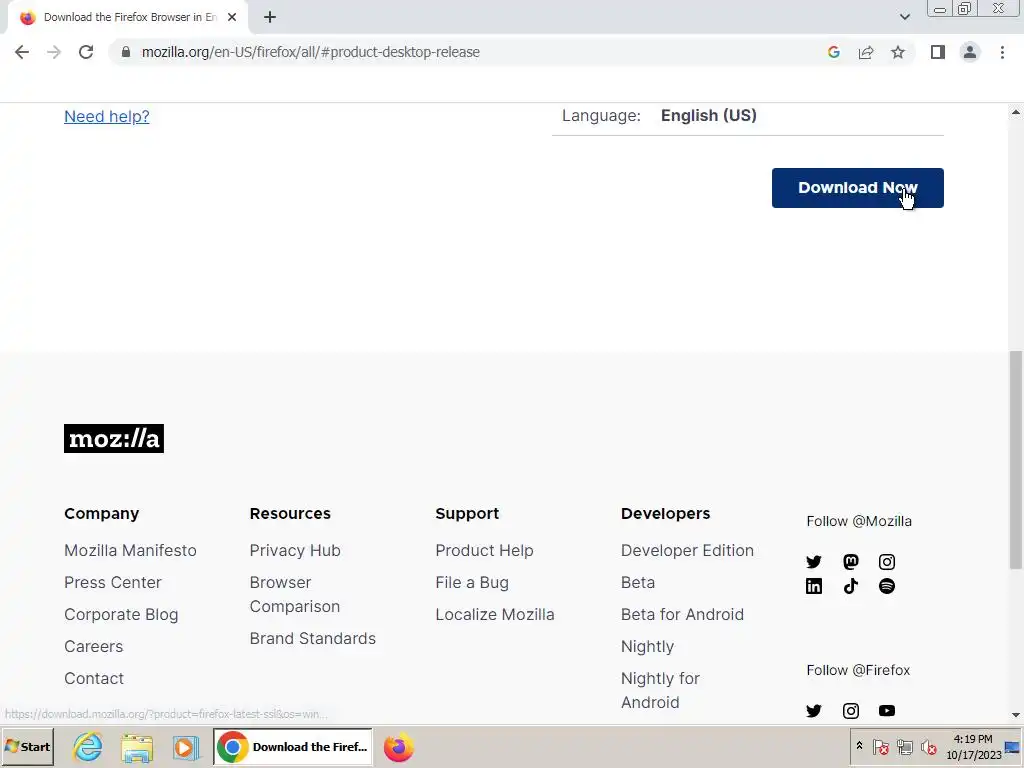Open the Brand Standards link
This screenshot has width=1024, height=768.
click(x=312, y=639)
